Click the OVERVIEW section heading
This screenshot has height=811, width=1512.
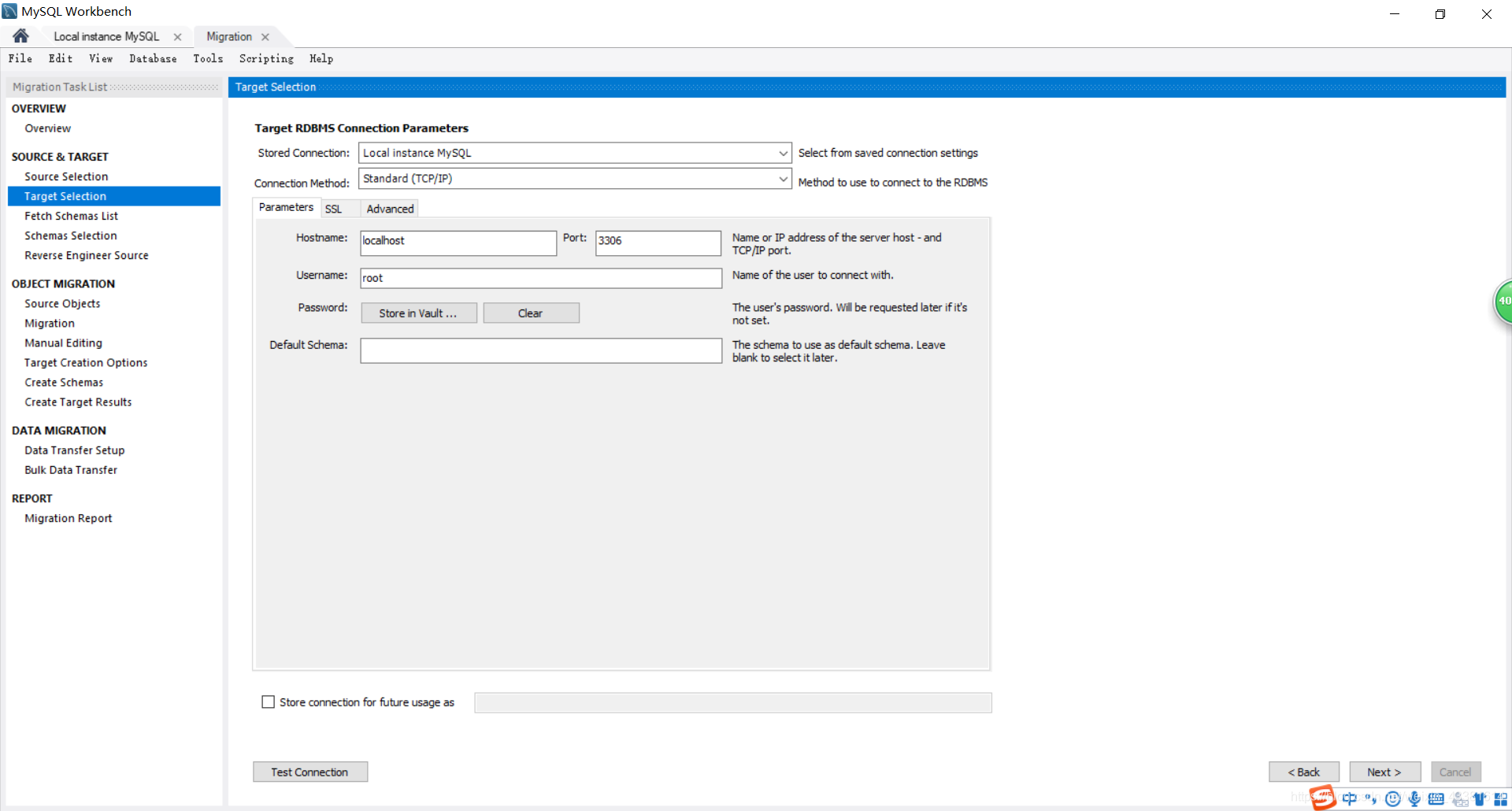point(39,109)
